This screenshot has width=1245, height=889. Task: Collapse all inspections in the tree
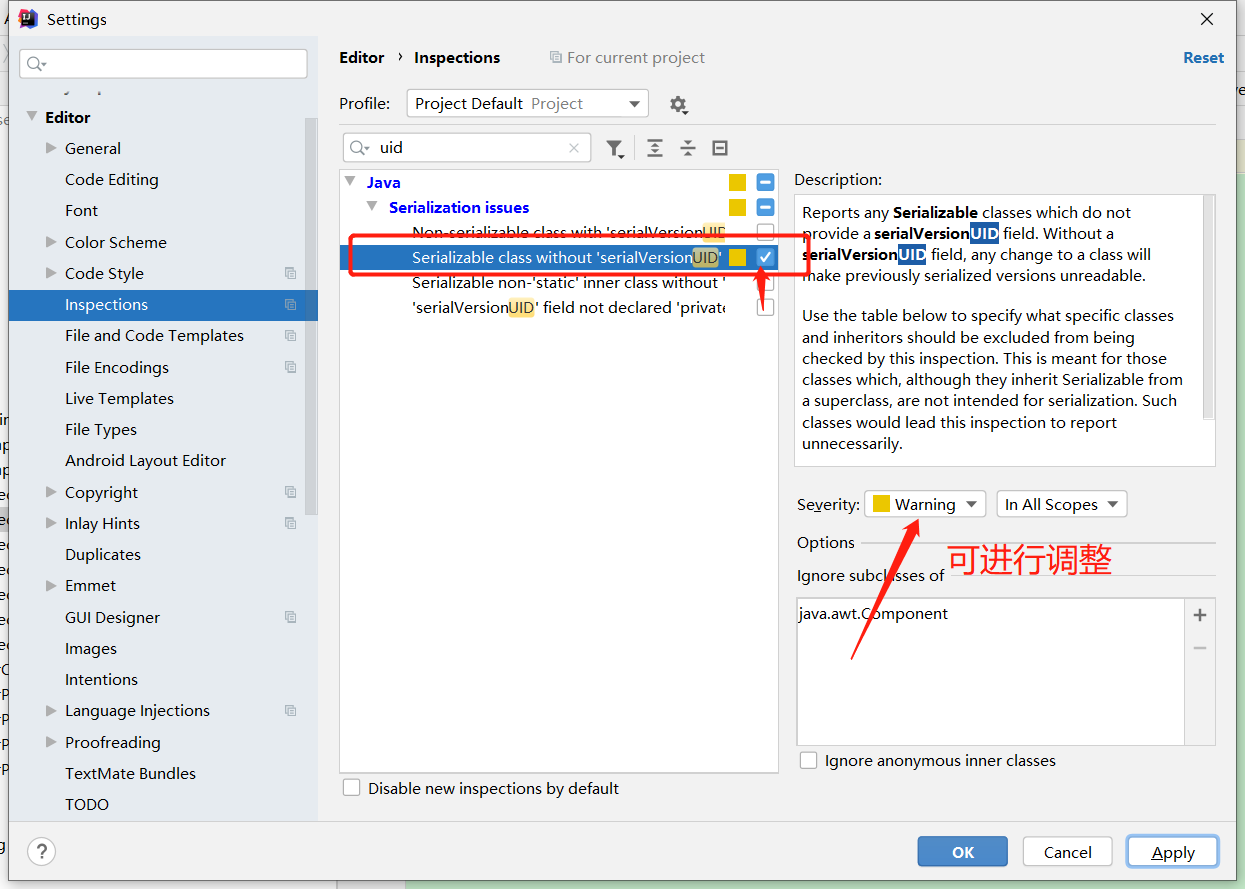pos(687,147)
